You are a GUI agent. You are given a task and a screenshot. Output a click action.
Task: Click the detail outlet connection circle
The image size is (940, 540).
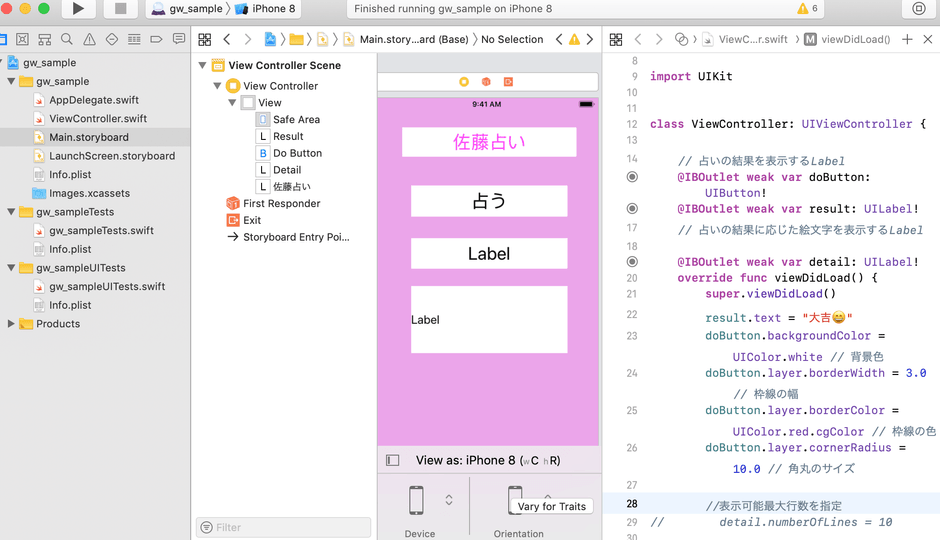631,262
